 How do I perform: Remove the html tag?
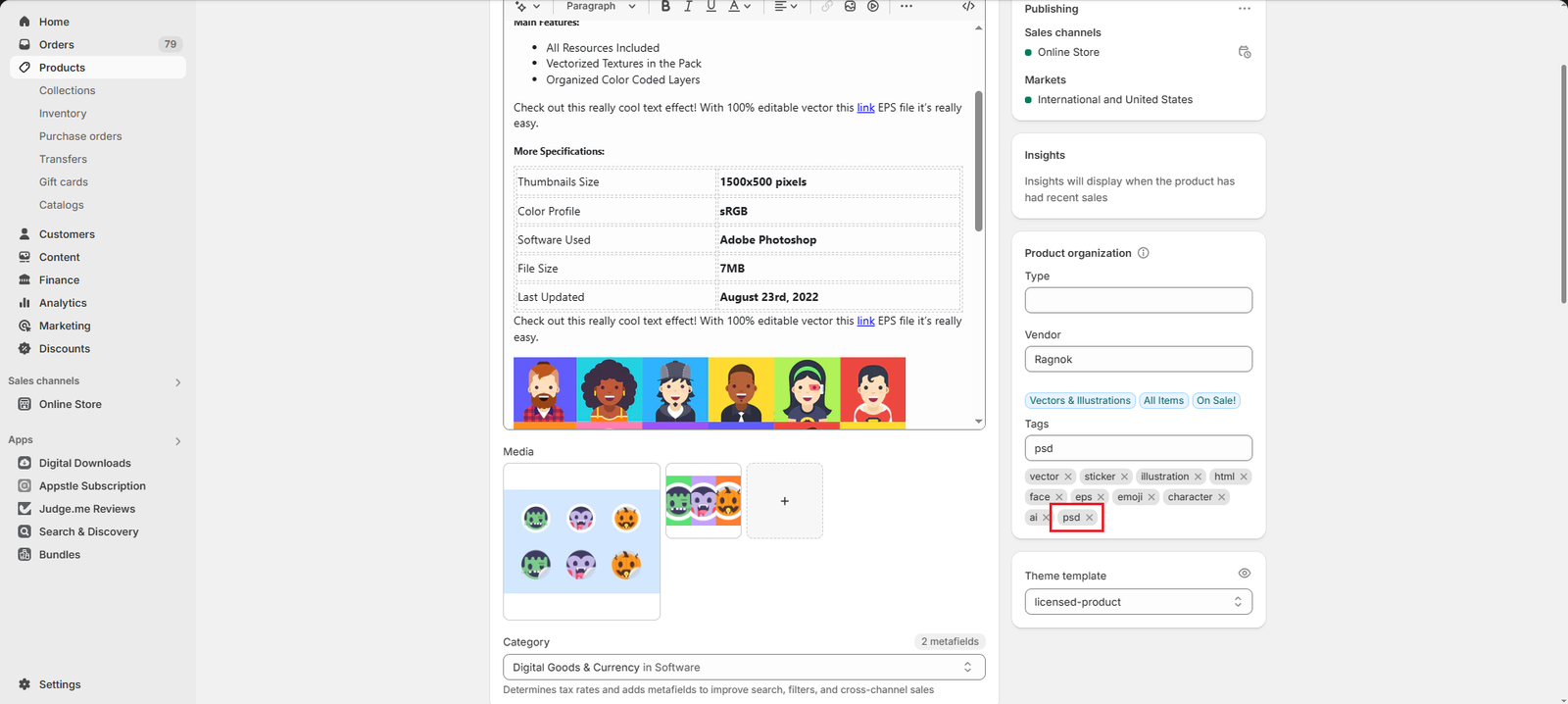[x=1244, y=477]
